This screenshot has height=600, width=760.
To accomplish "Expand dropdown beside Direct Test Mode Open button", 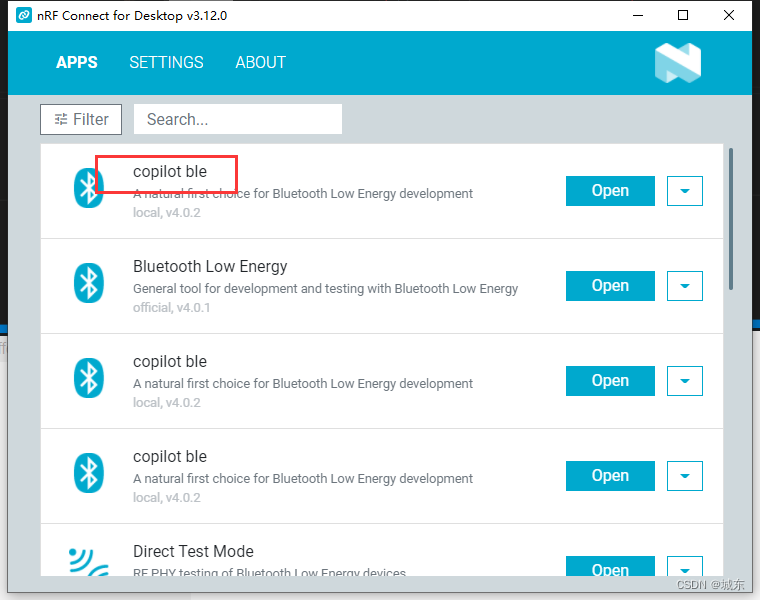I will pos(684,566).
